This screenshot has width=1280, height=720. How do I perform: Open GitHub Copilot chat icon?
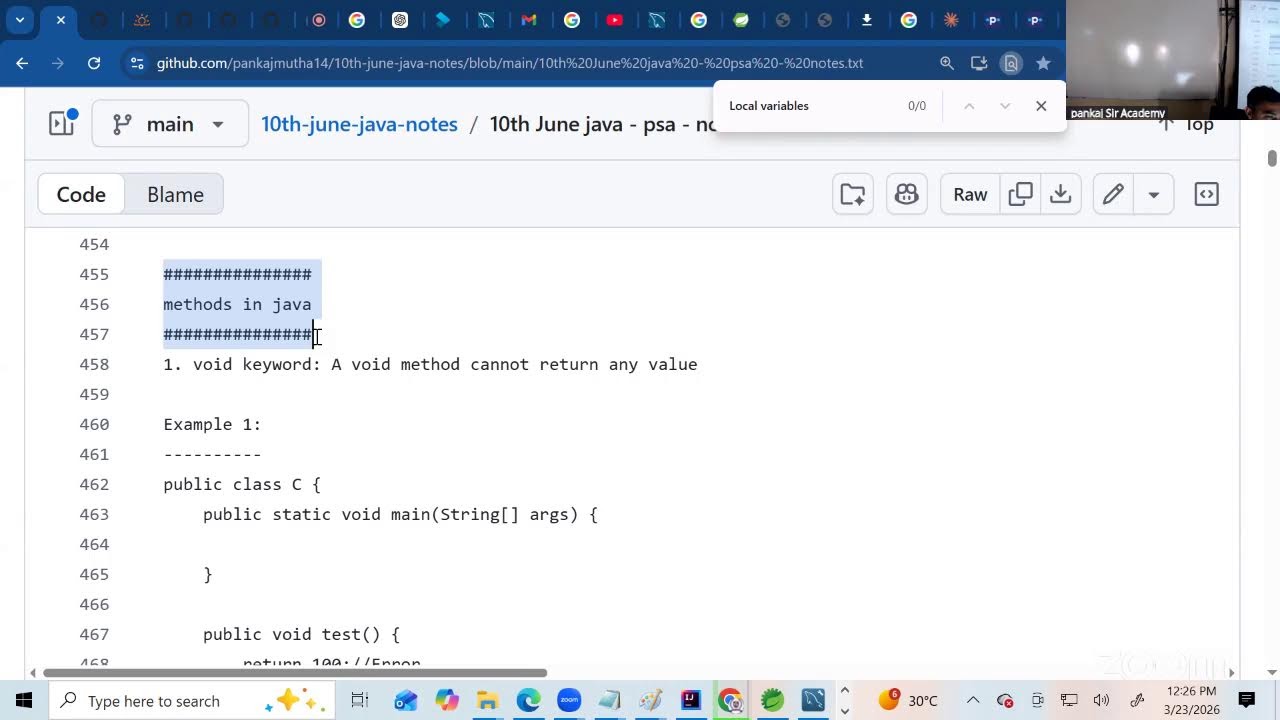click(907, 194)
